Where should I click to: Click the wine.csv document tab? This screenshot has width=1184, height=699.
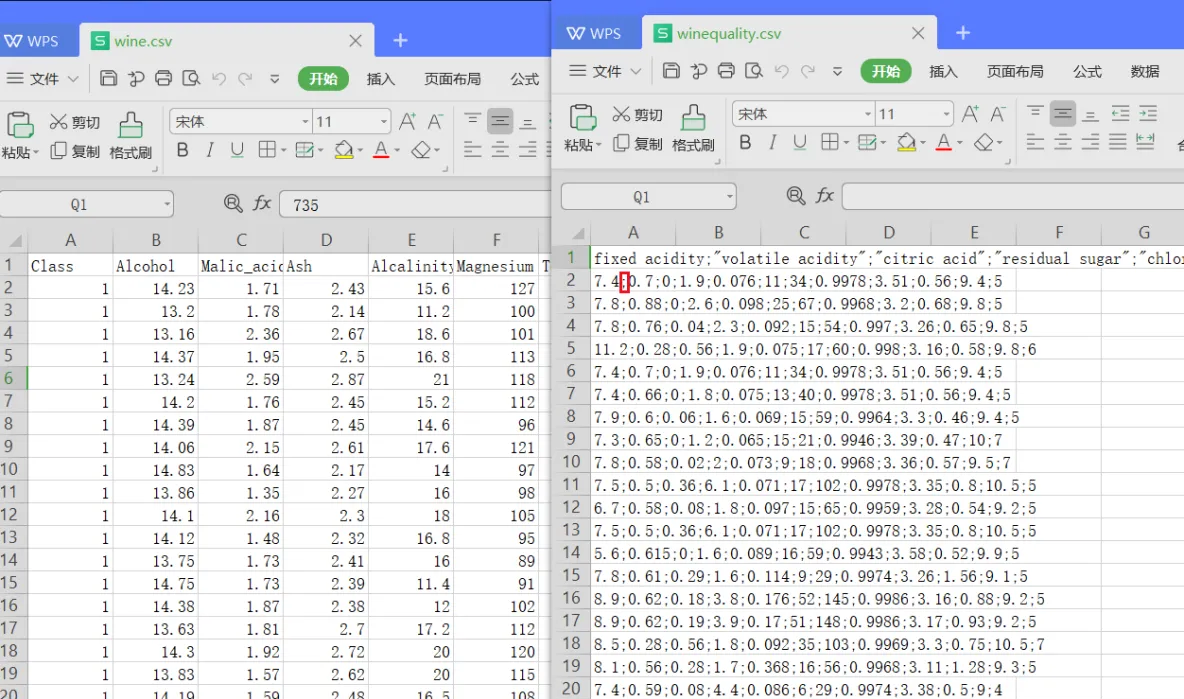coord(227,41)
